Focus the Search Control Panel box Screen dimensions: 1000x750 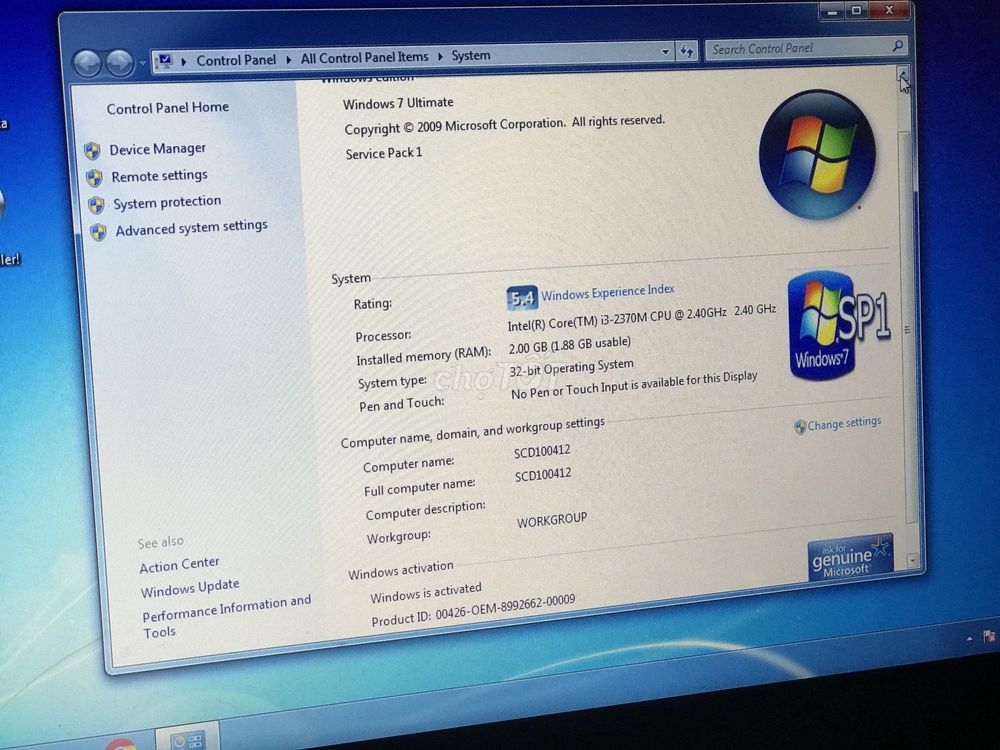point(805,48)
